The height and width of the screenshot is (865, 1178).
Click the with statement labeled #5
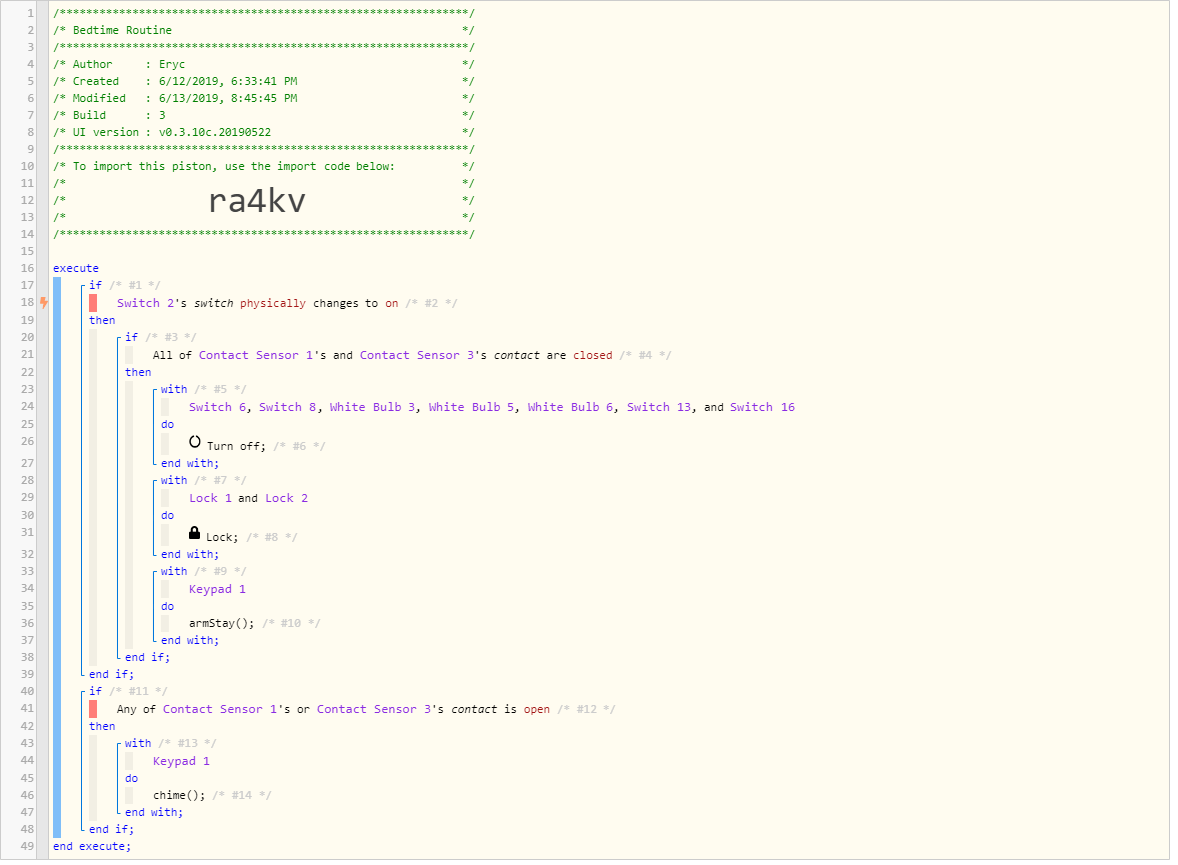tap(174, 389)
